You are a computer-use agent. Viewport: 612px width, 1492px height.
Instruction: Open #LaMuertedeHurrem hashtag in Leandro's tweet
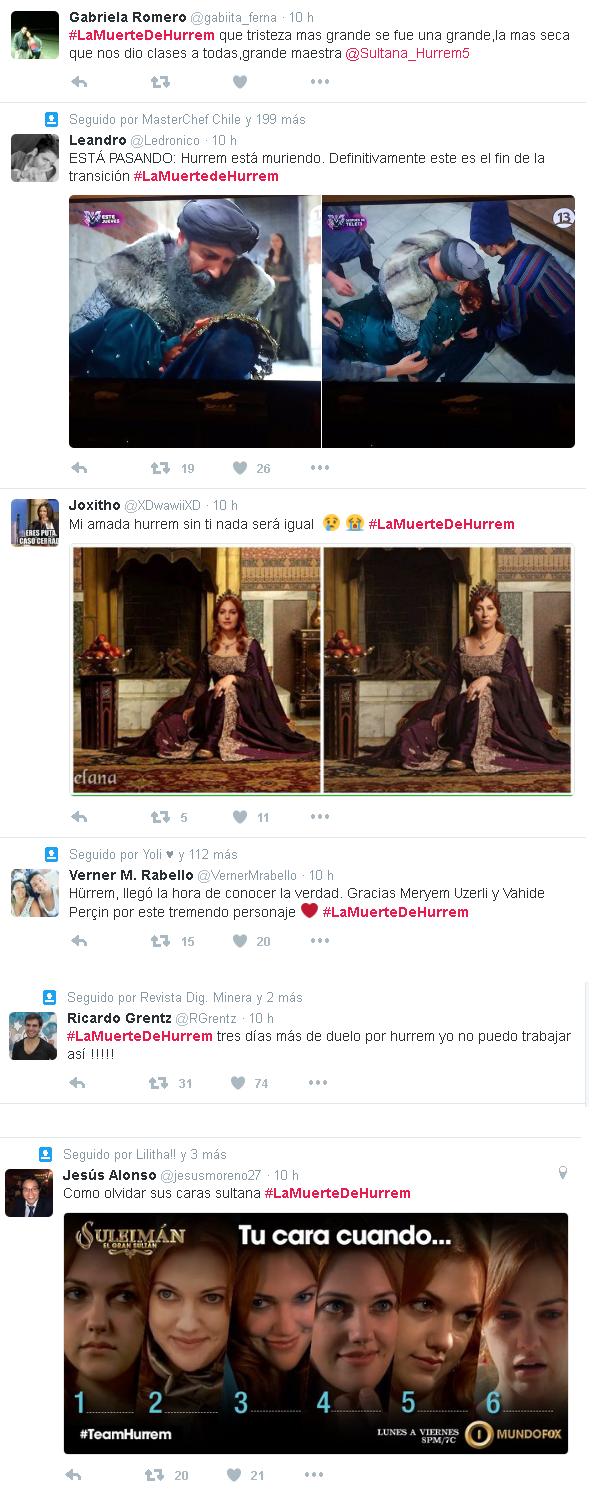[206, 176]
